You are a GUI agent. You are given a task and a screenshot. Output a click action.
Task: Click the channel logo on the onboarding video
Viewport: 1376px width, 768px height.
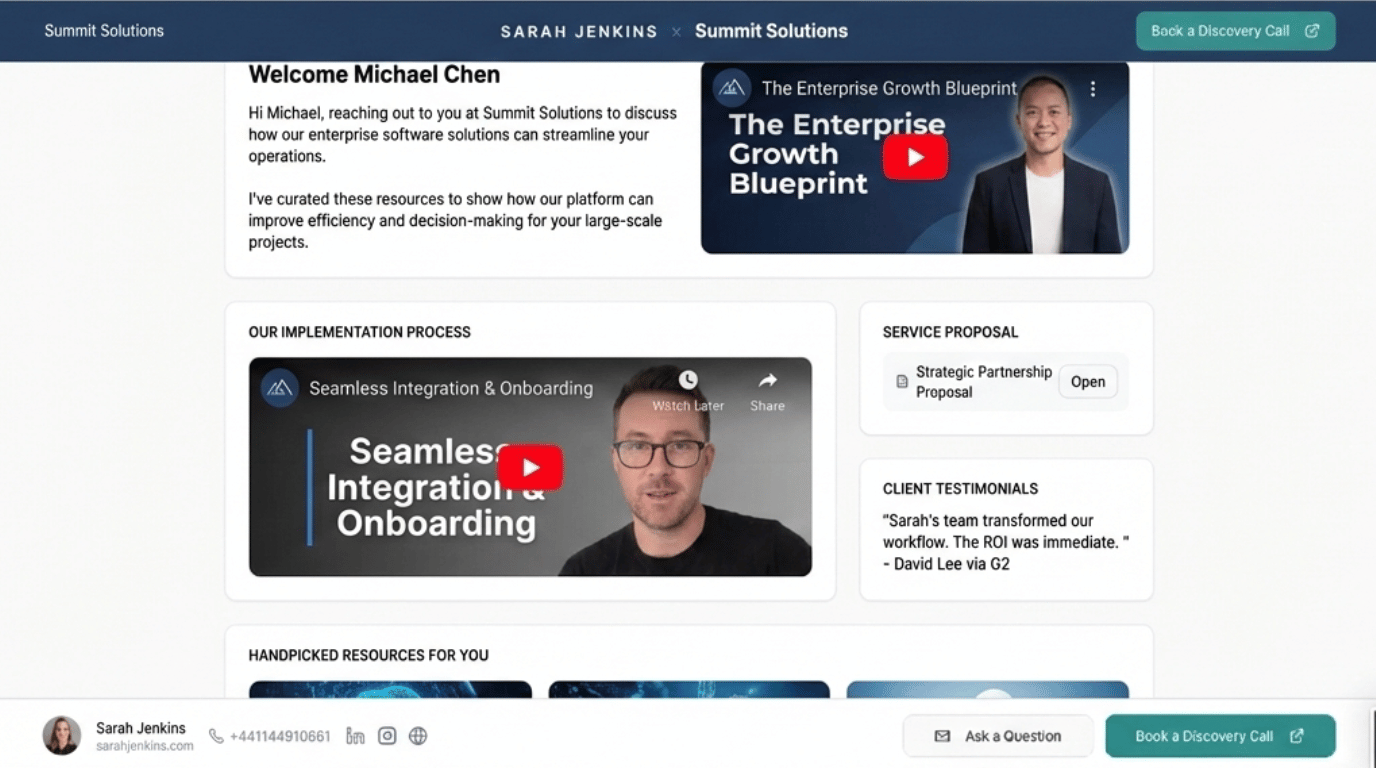[280, 388]
